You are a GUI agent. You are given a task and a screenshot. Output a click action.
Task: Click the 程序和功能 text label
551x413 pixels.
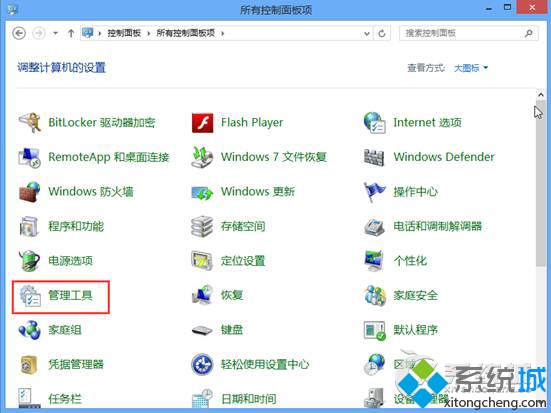pos(76,226)
